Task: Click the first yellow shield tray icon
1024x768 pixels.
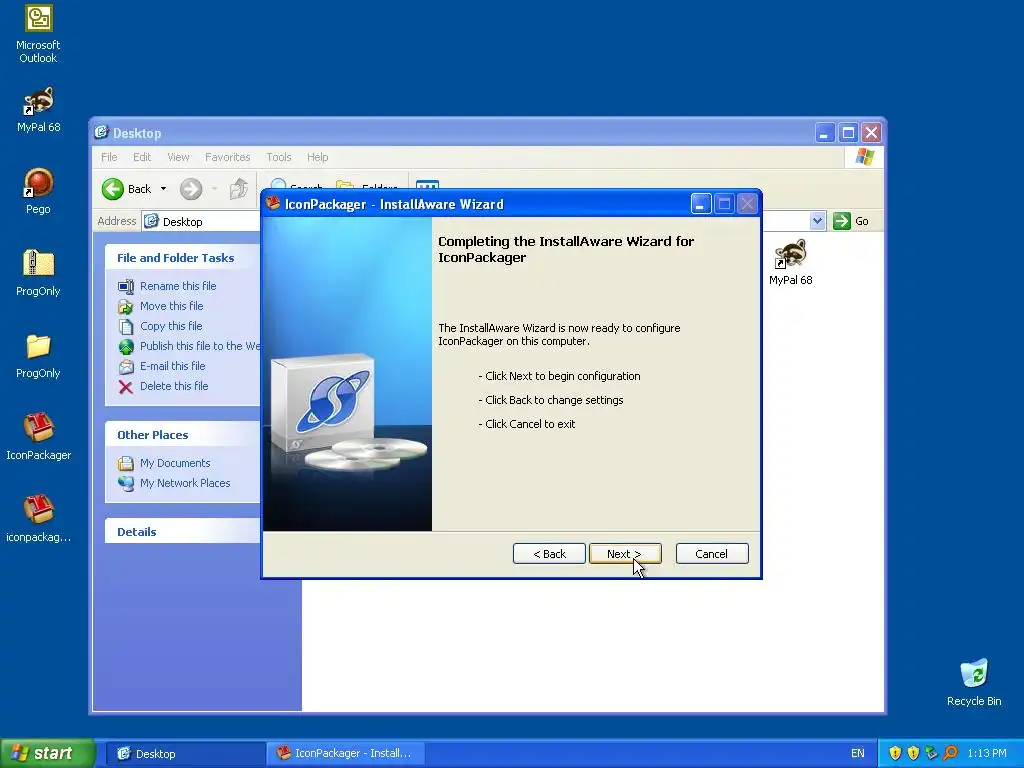Action: [x=895, y=753]
